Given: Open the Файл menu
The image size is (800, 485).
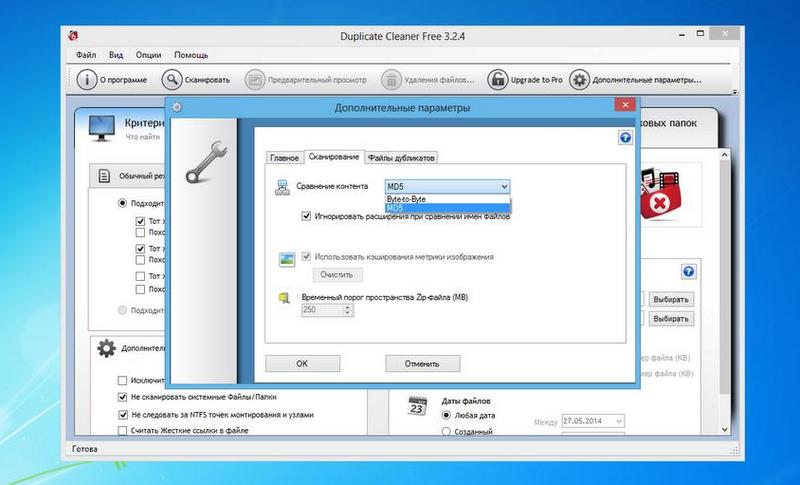Looking at the screenshot, I should pyautogui.click(x=86, y=55).
